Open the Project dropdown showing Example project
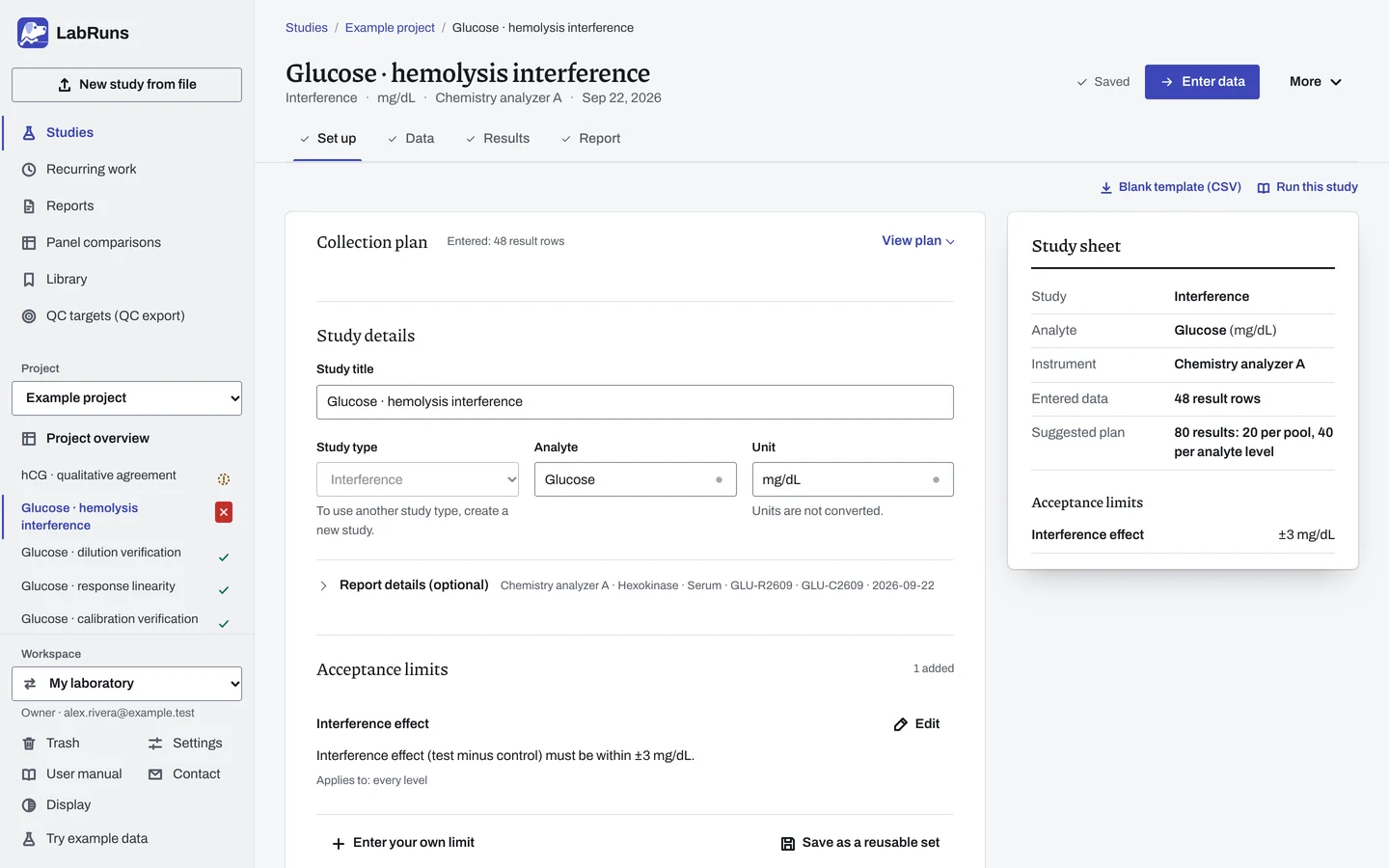Image resolution: width=1389 pixels, height=868 pixels. pos(126,398)
